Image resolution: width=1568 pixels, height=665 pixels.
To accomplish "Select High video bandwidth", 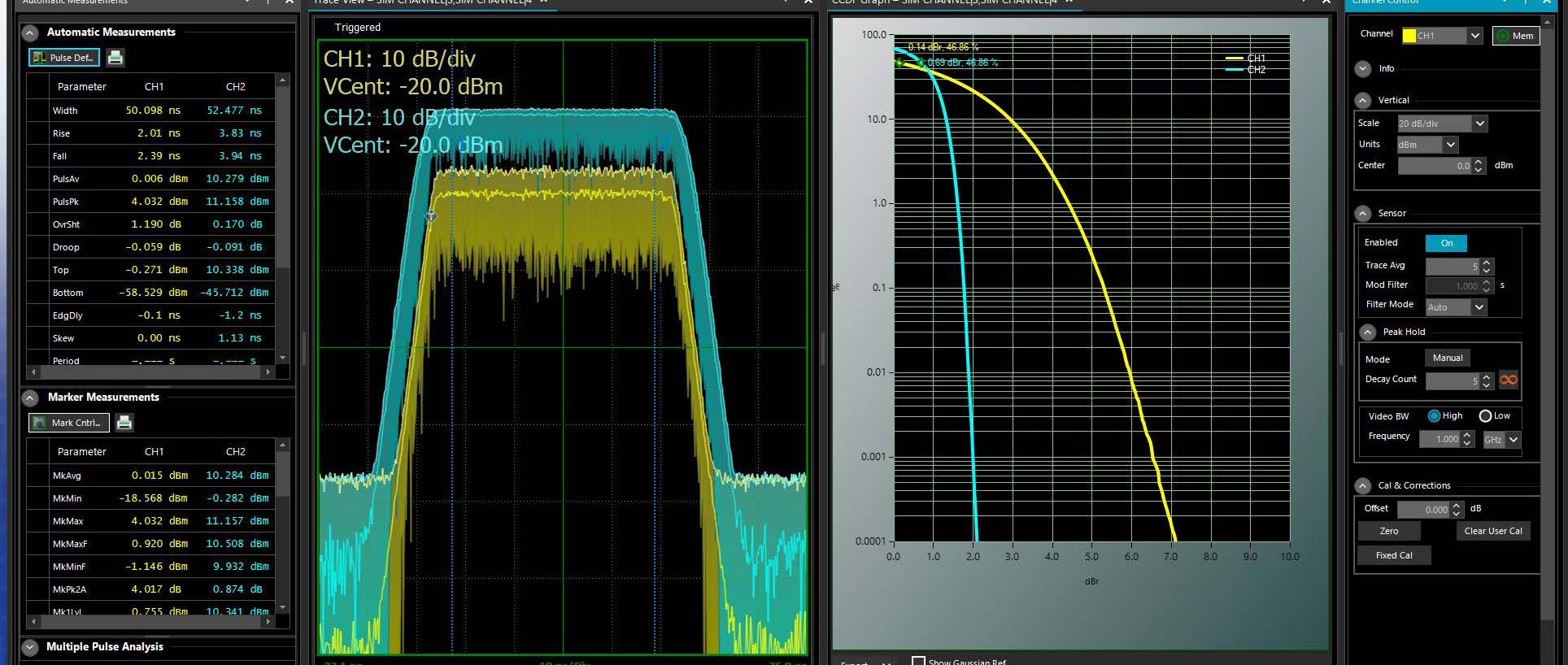I will 1435,416.
